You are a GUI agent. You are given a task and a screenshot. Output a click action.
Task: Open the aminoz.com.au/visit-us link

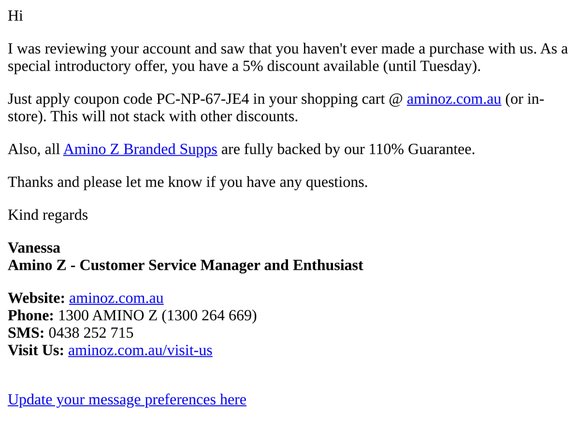coord(140,350)
